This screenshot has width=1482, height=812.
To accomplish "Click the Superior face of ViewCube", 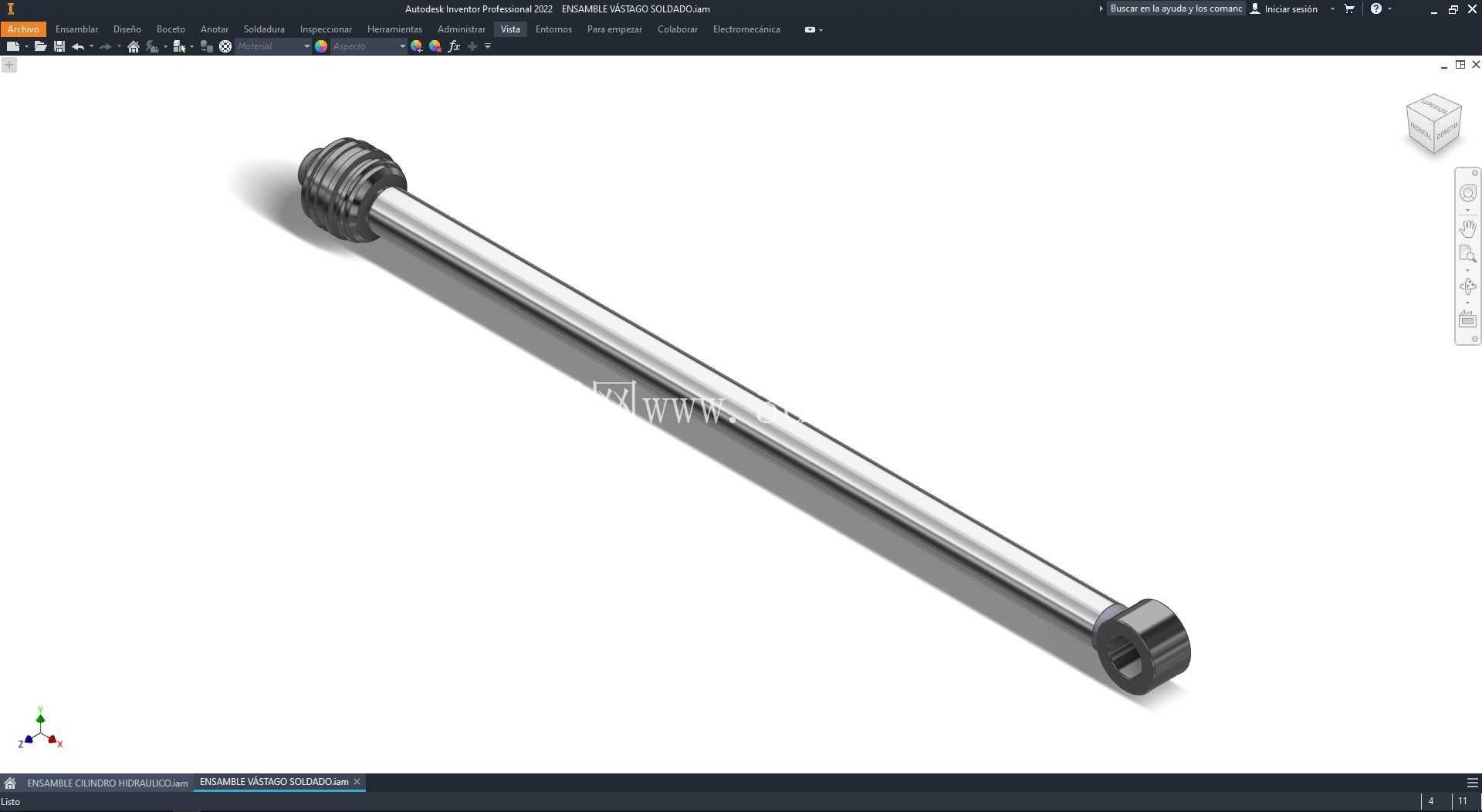I will pos(1435,106).
